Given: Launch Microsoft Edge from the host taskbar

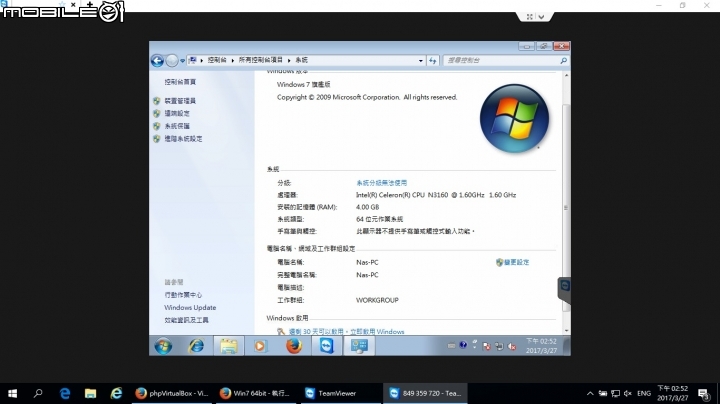Looking at the screenshot, I should click(x=65, y=393).
